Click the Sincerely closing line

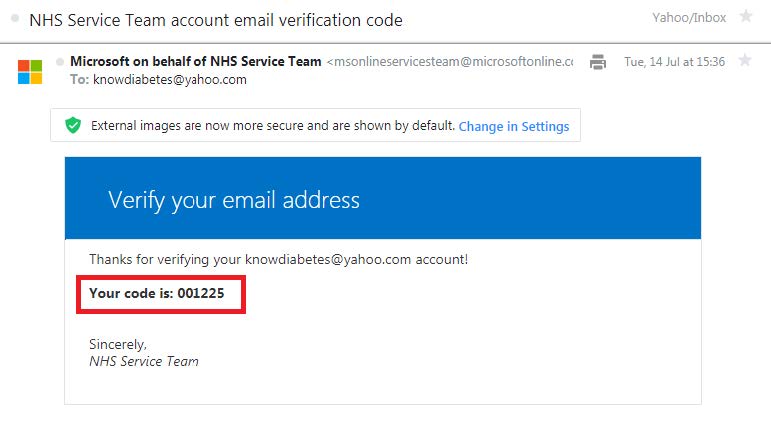coord(118,344)
